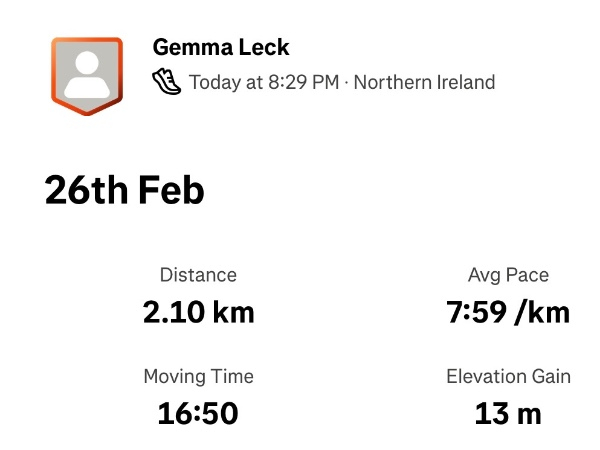Open the athlete name Gemma Leck

(x=220, y=47)
